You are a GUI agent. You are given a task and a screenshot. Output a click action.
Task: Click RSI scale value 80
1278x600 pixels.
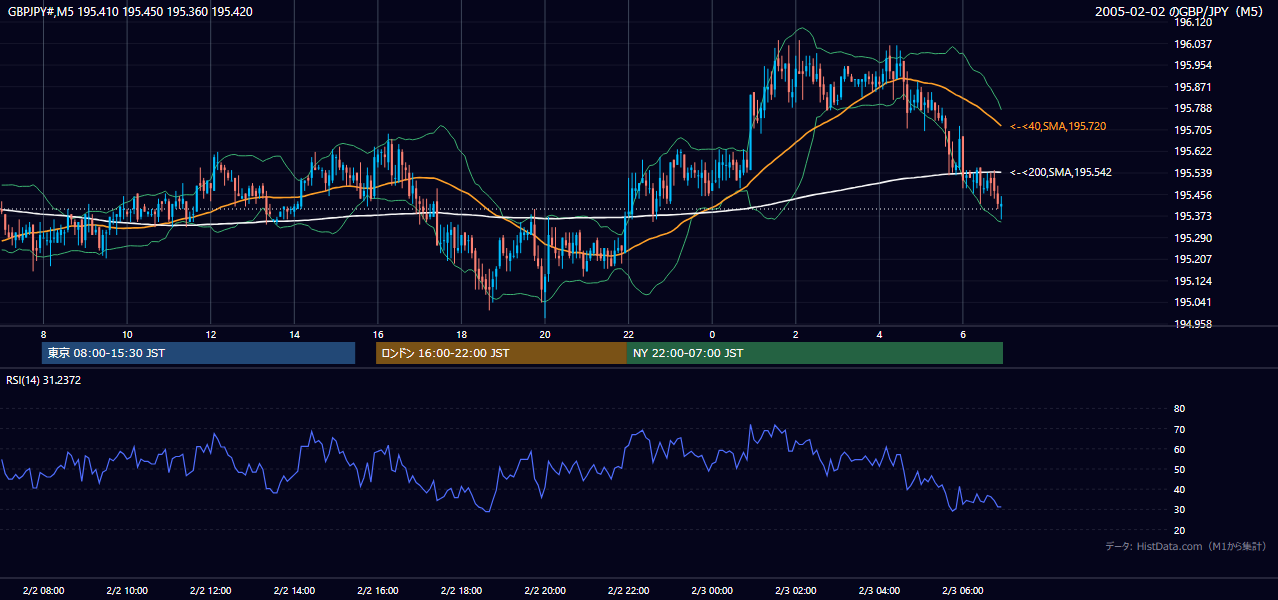(1179, 409)
